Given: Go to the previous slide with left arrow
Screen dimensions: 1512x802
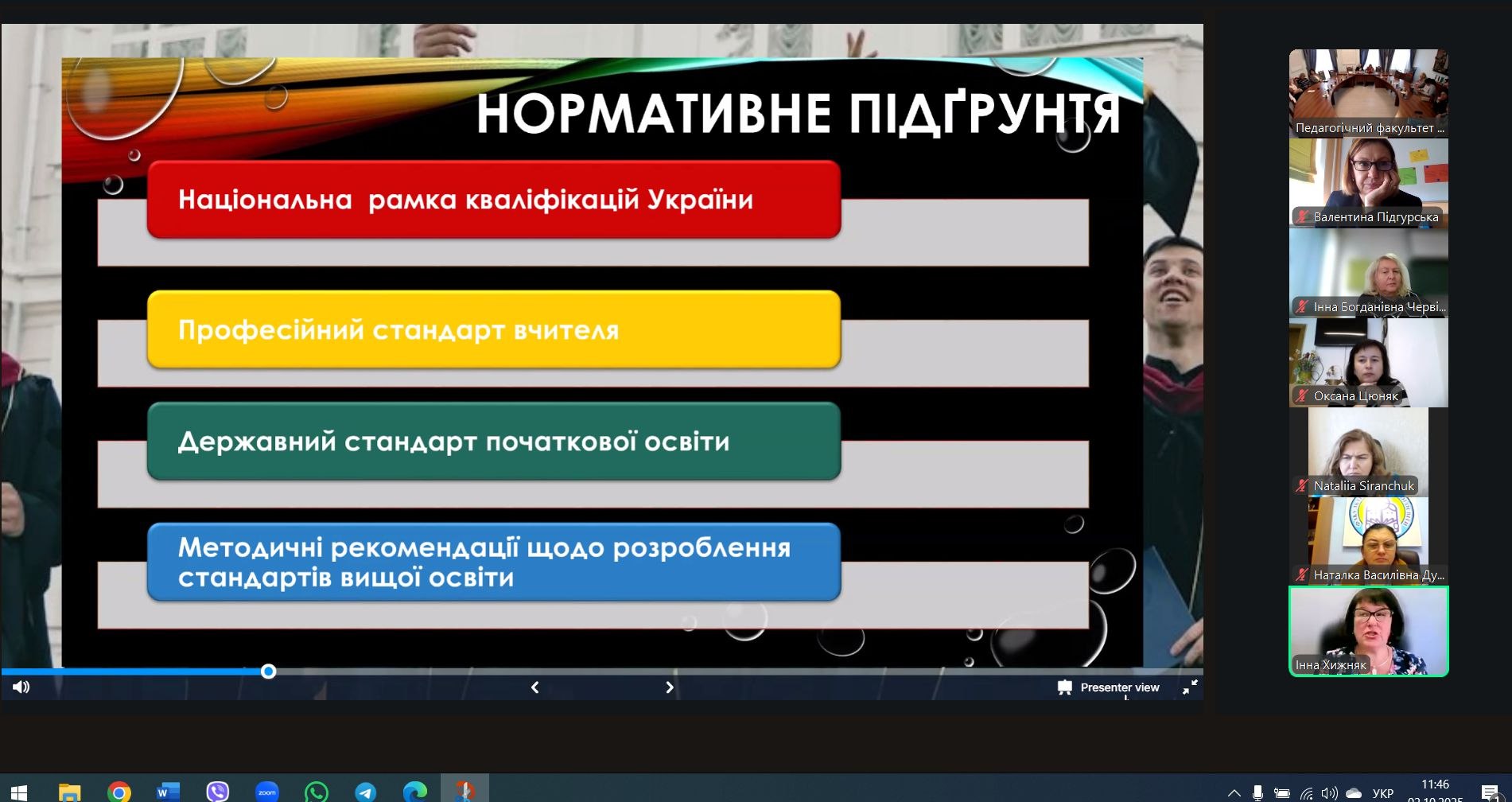Looking at the screenshot, I should [534, 687].
